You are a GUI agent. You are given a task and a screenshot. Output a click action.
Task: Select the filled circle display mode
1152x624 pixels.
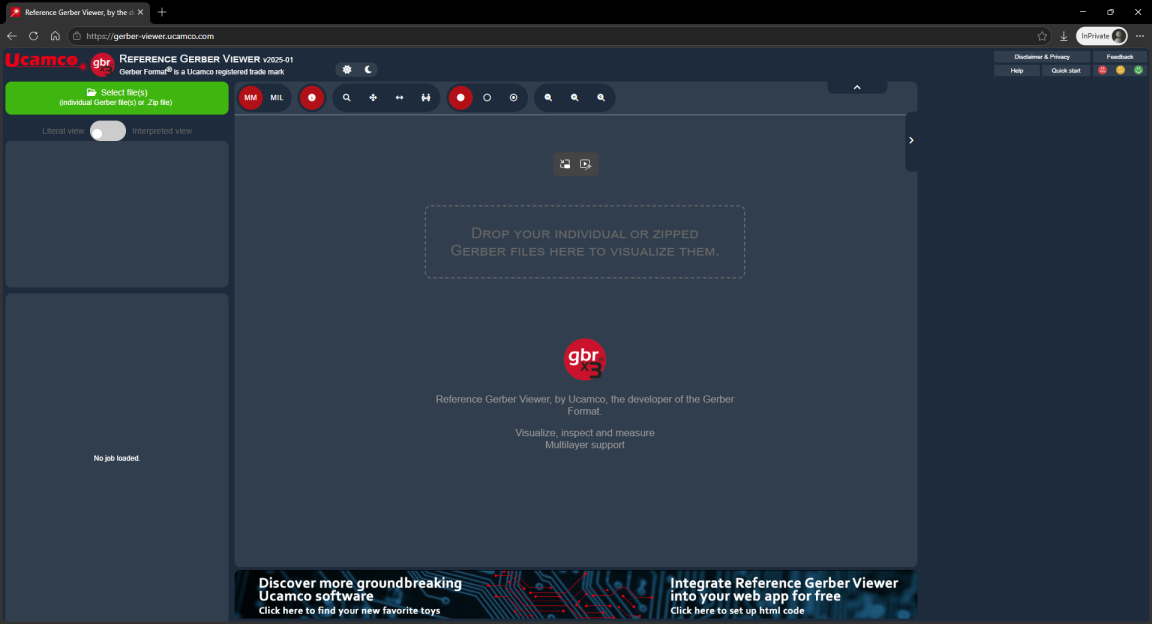[461, 98]
